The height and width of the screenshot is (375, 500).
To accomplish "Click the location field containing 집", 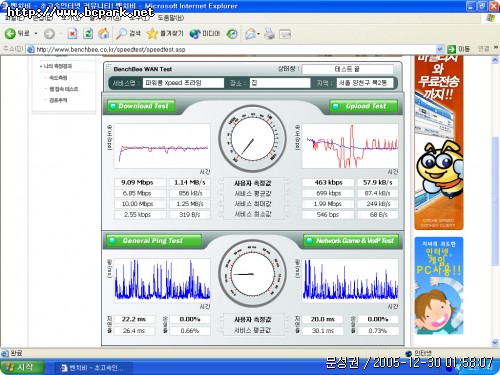I will pyautogui.click(x=280, y=83).
